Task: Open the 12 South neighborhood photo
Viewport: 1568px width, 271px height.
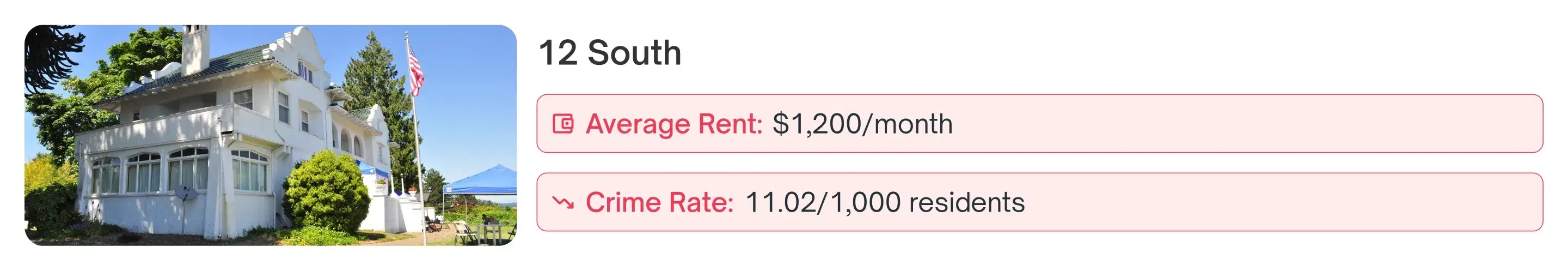Action: click(x=270, y=135)
